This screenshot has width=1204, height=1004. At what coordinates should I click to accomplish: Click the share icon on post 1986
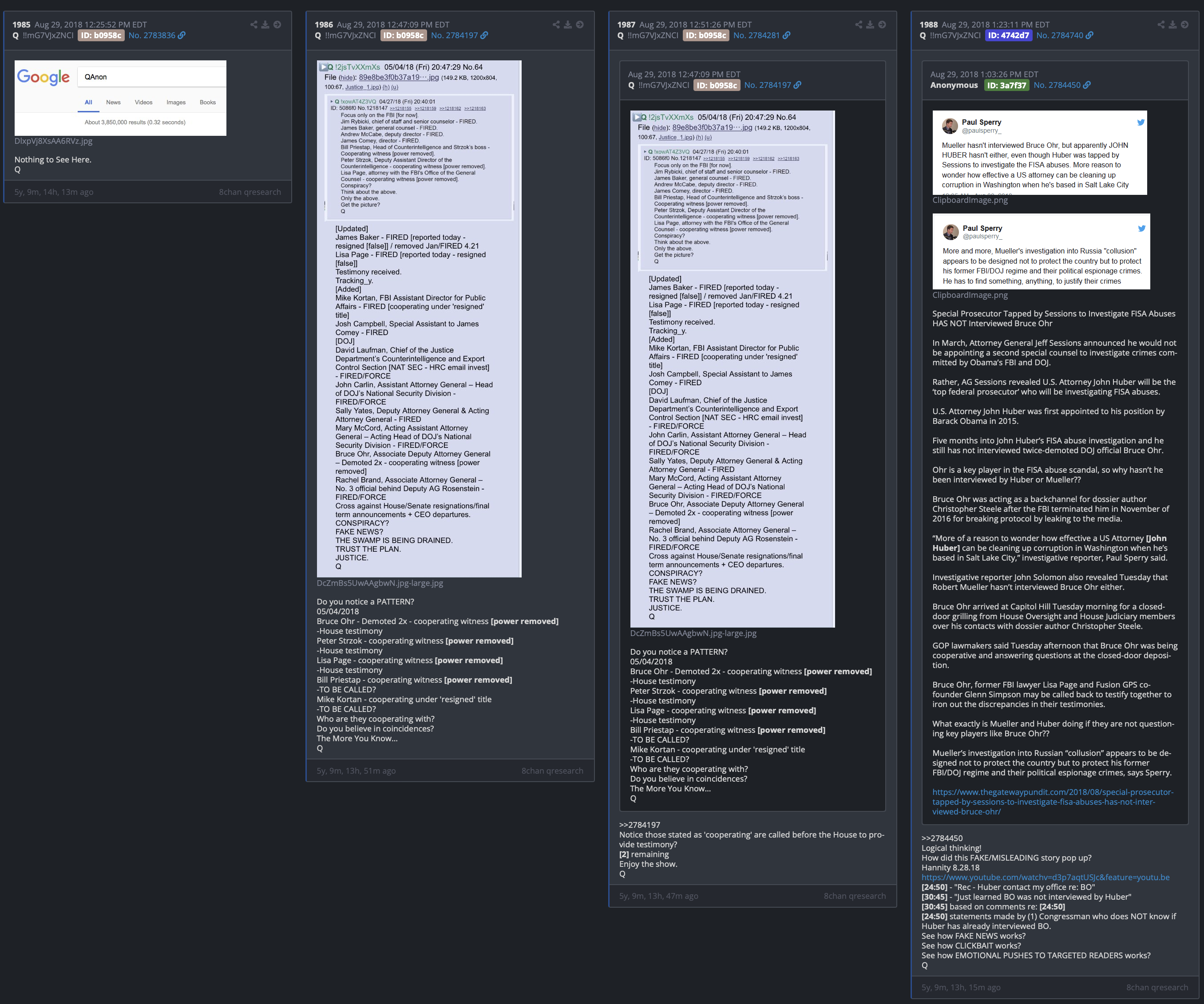(x=556, y=25)
